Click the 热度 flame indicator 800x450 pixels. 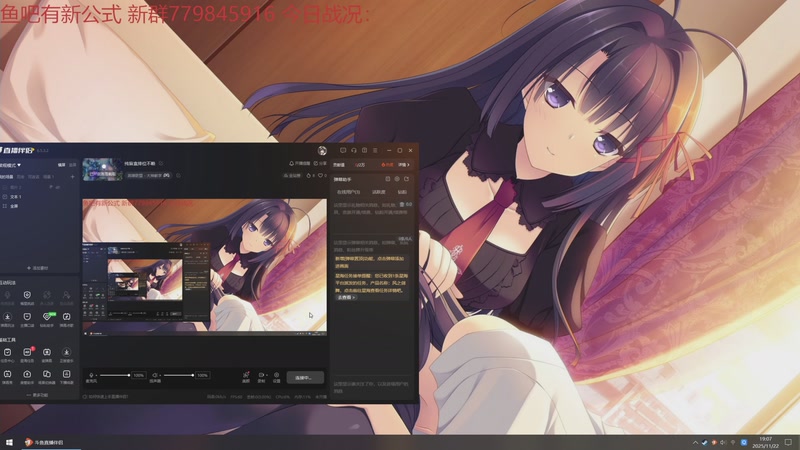coord(387,165)
